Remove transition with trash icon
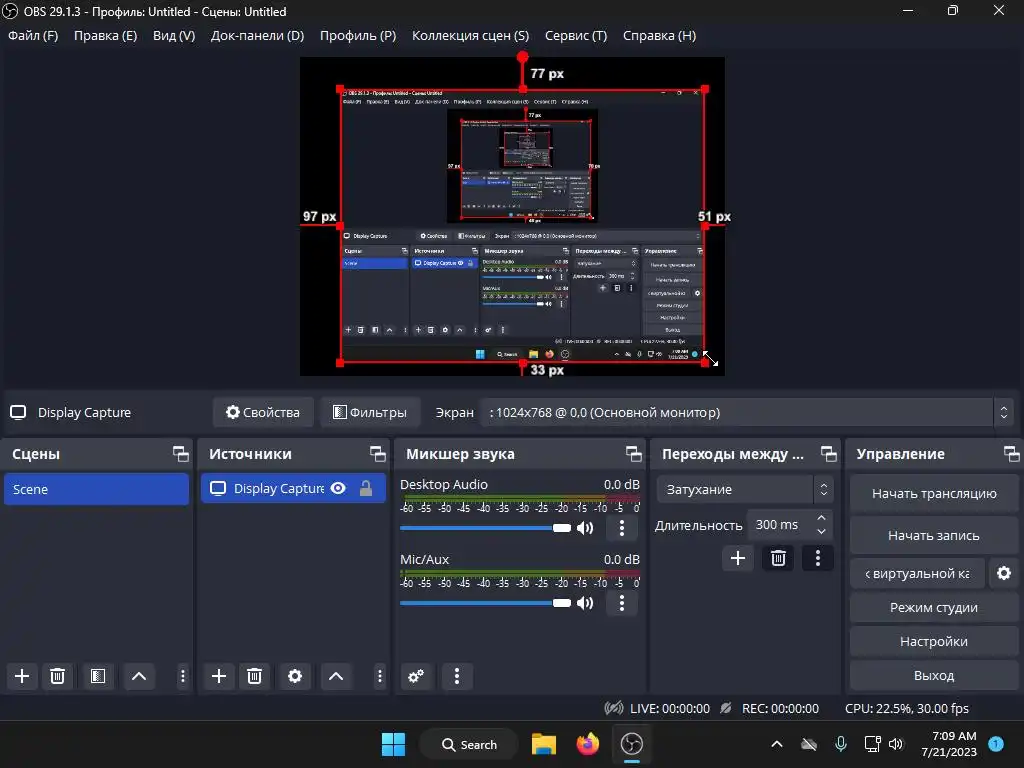This screenshot has height=768, width=1024. (x=778, y=558)
